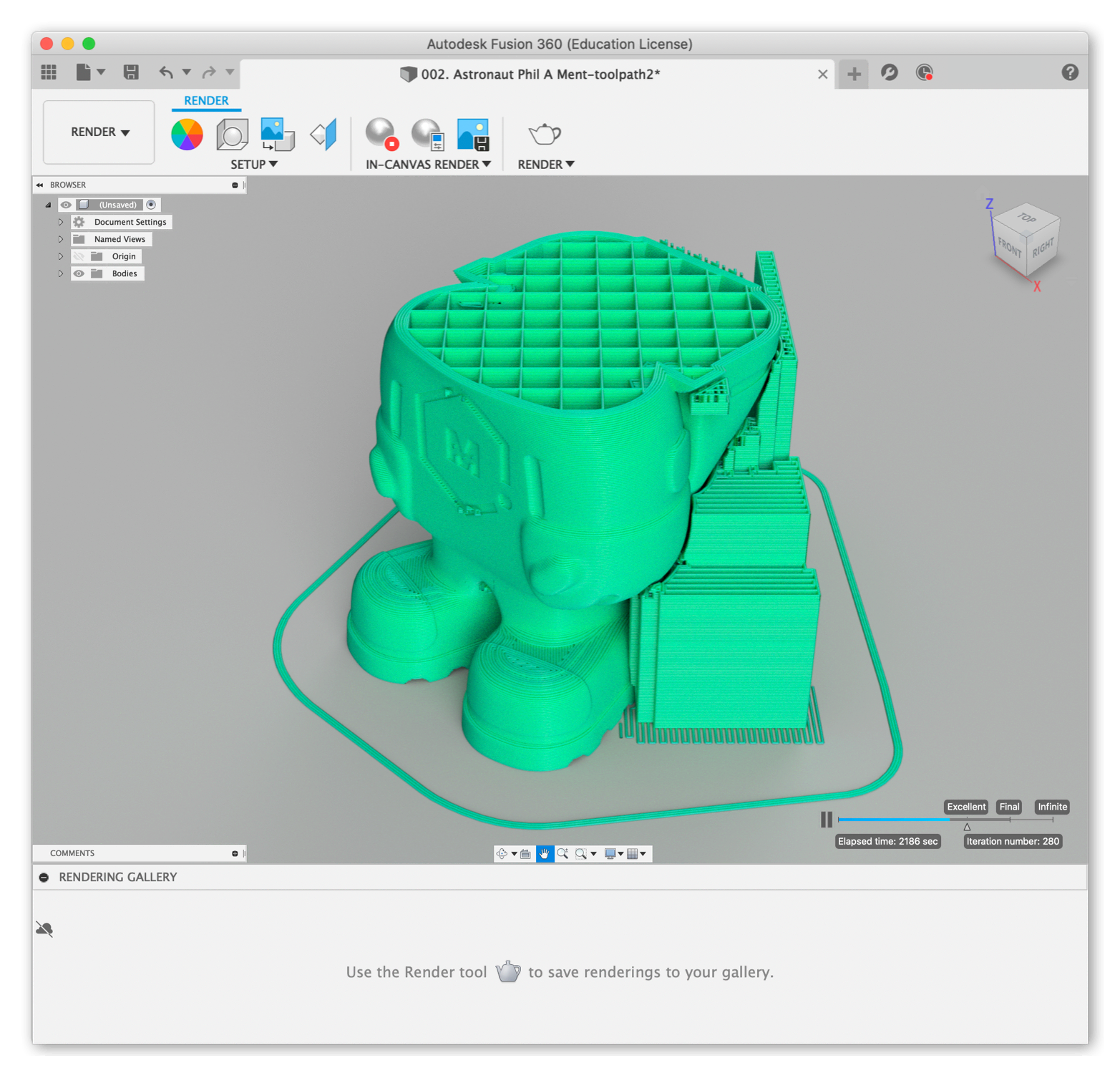Viewport: 1120px width, 1083px height.
Task: Open the File menu document icon
Action: click(x=84, y=72)
